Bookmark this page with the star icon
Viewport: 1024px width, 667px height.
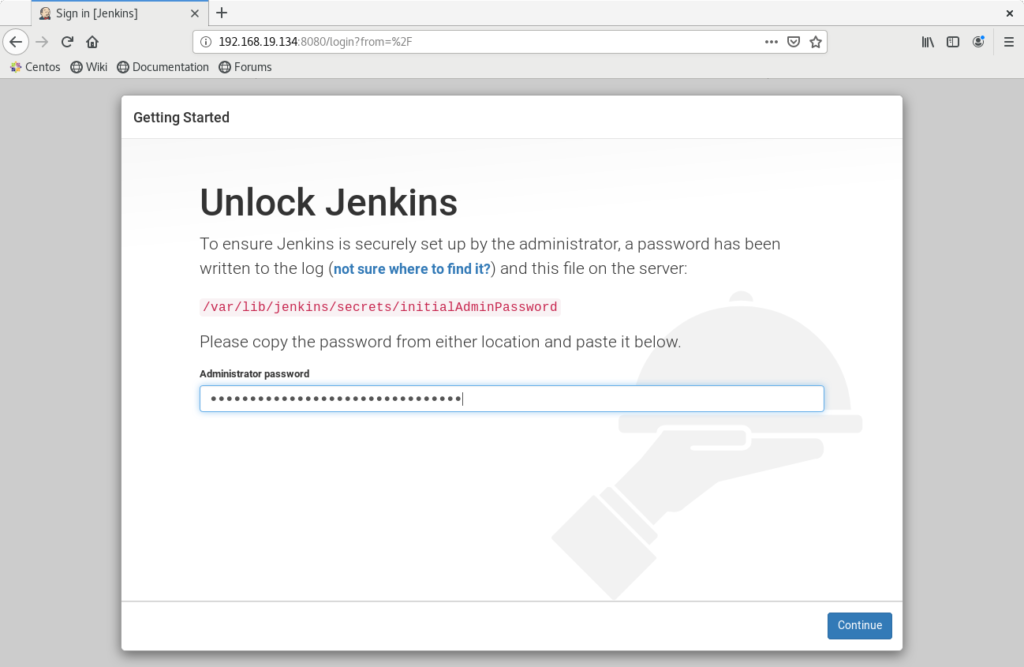[816, 42]
